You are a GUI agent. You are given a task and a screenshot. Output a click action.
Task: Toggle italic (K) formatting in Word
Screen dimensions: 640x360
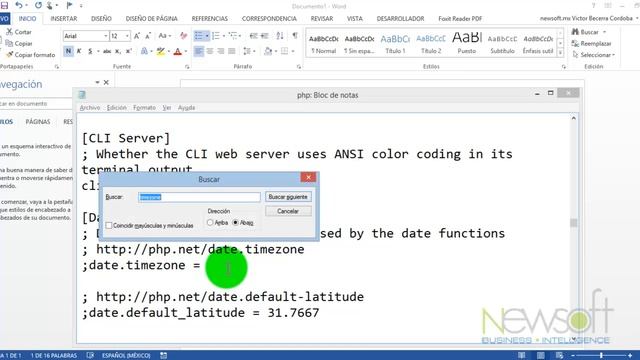[x=79, y=51]
